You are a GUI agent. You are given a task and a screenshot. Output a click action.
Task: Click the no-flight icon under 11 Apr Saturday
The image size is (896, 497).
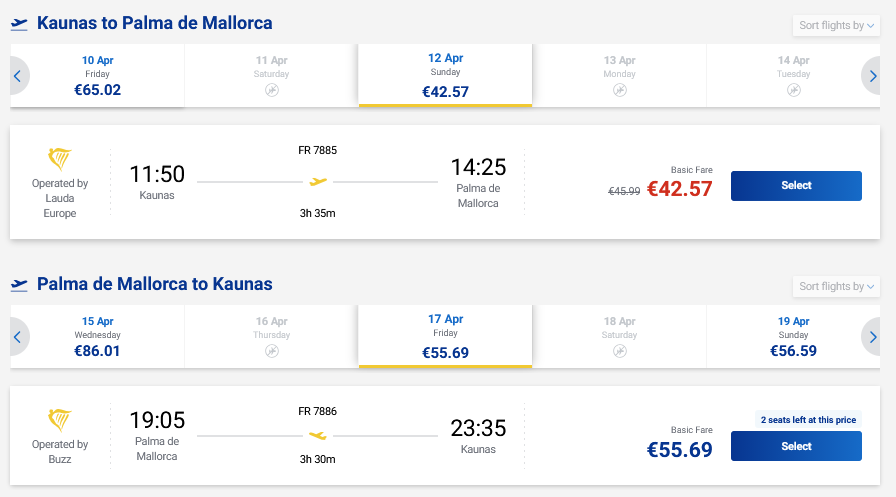coord(271,91)
